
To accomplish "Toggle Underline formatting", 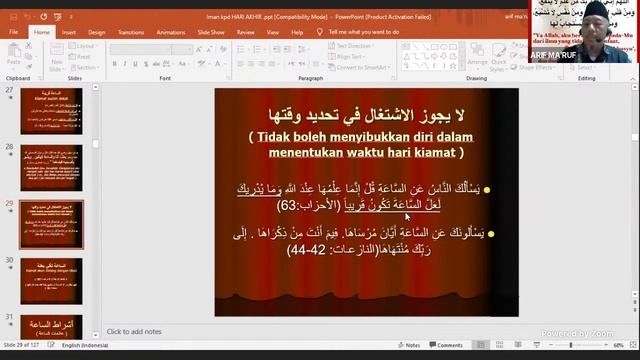I will click(135, 64).
